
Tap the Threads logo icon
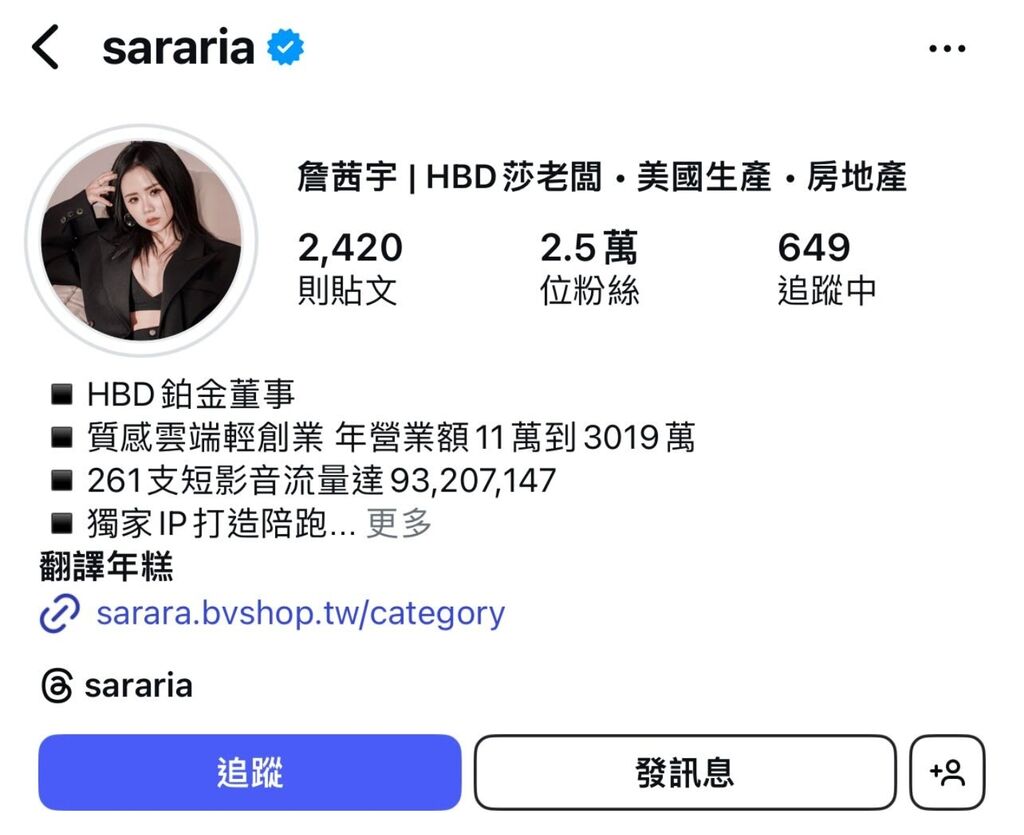coord(57,686)
